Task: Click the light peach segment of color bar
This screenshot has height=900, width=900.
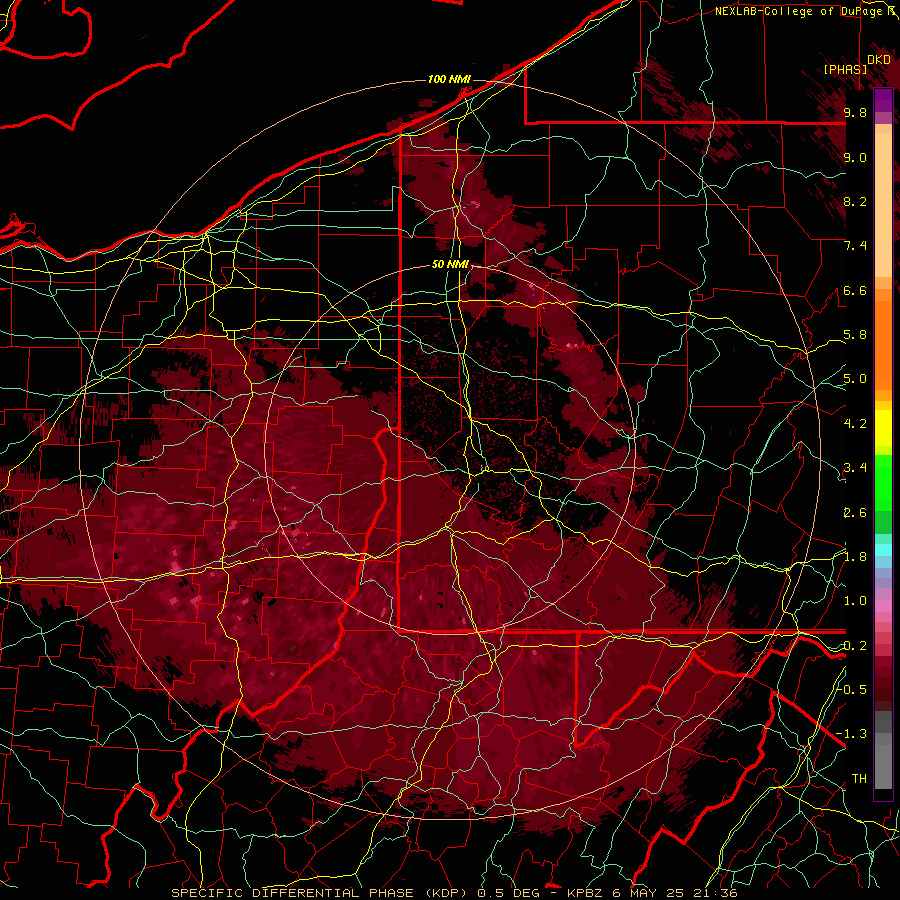Action: point(883,207)
